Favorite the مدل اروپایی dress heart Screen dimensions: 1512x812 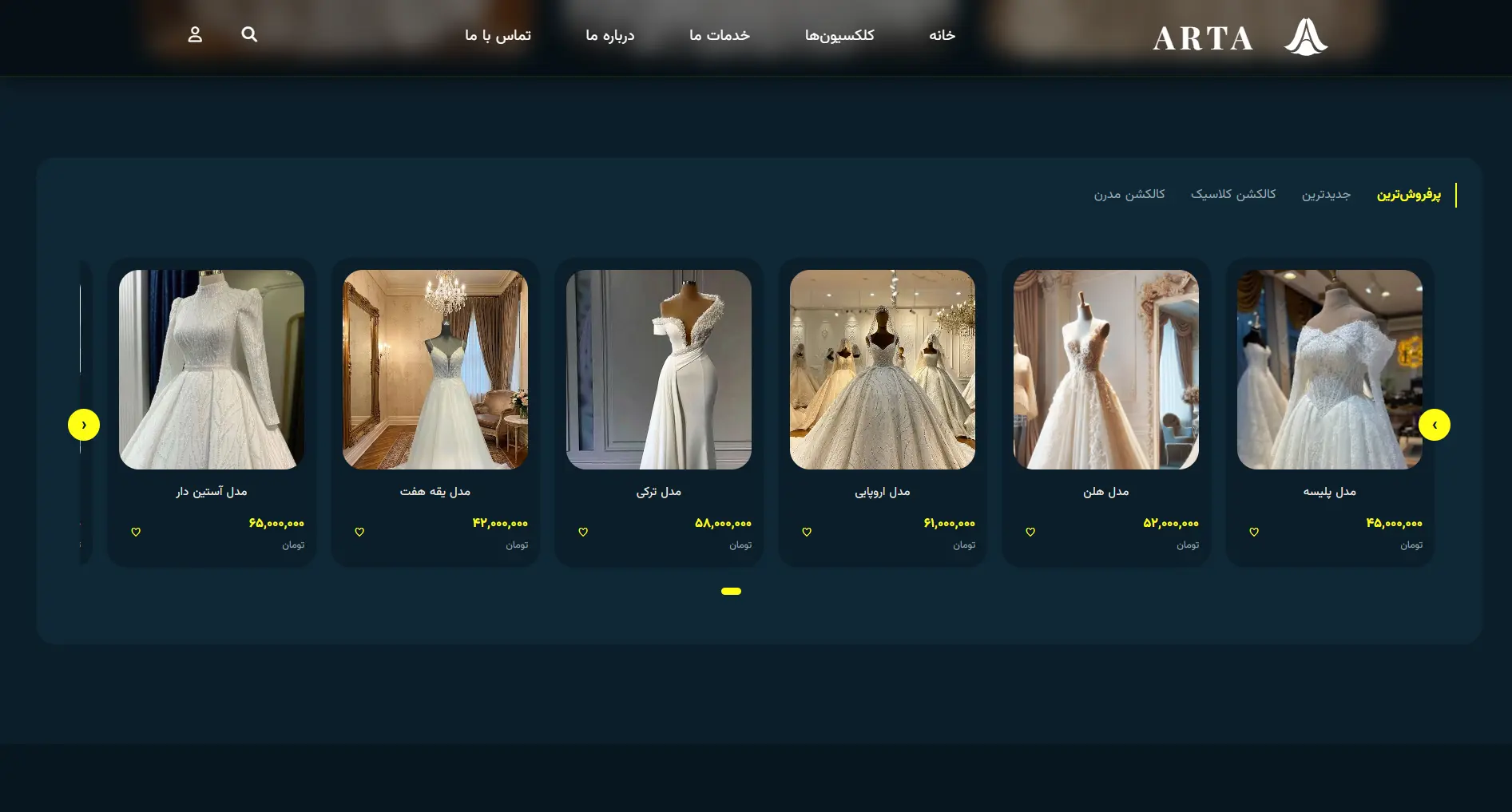point(807,532)
